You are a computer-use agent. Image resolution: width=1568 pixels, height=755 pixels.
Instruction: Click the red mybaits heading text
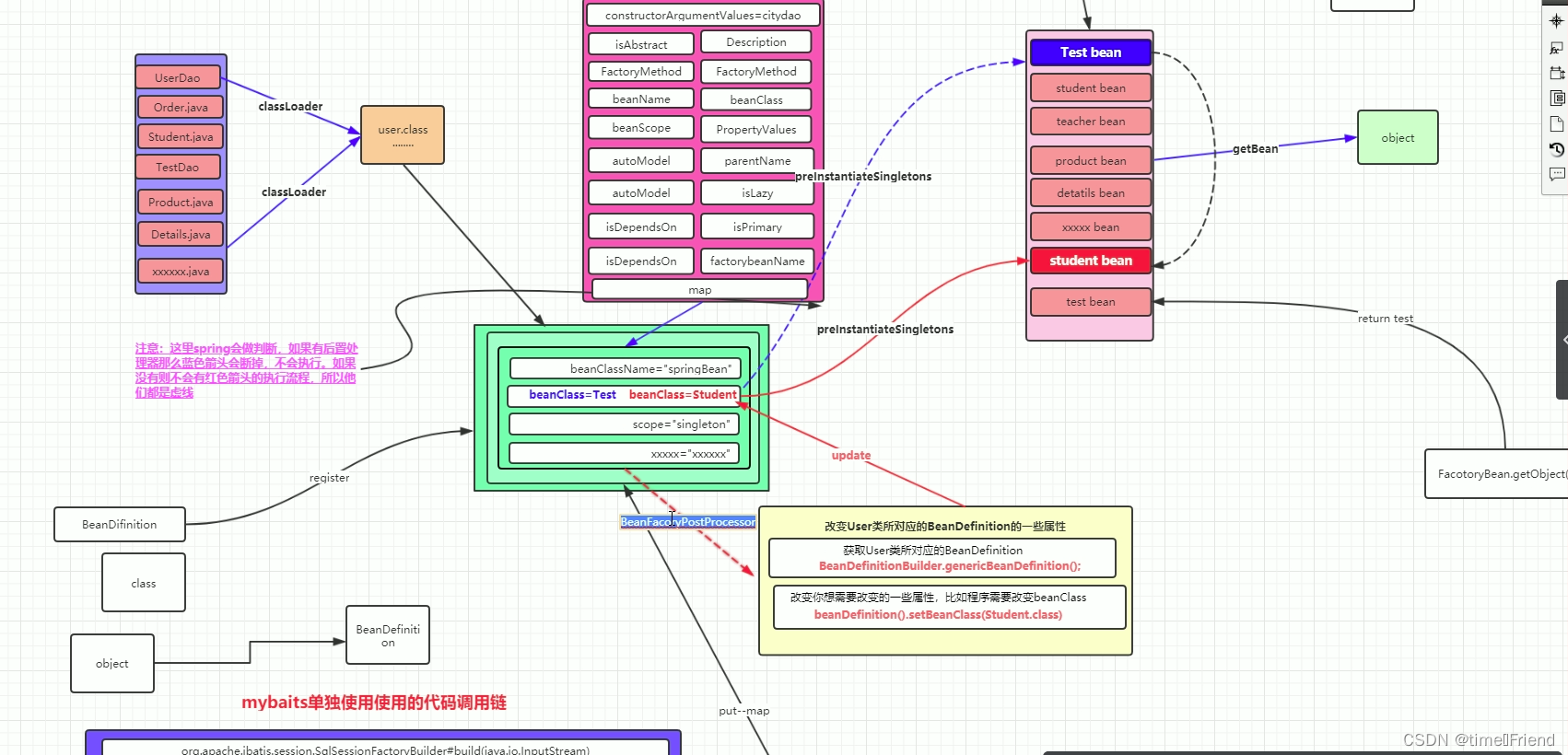pyautogui.click(x=374, y=703)
